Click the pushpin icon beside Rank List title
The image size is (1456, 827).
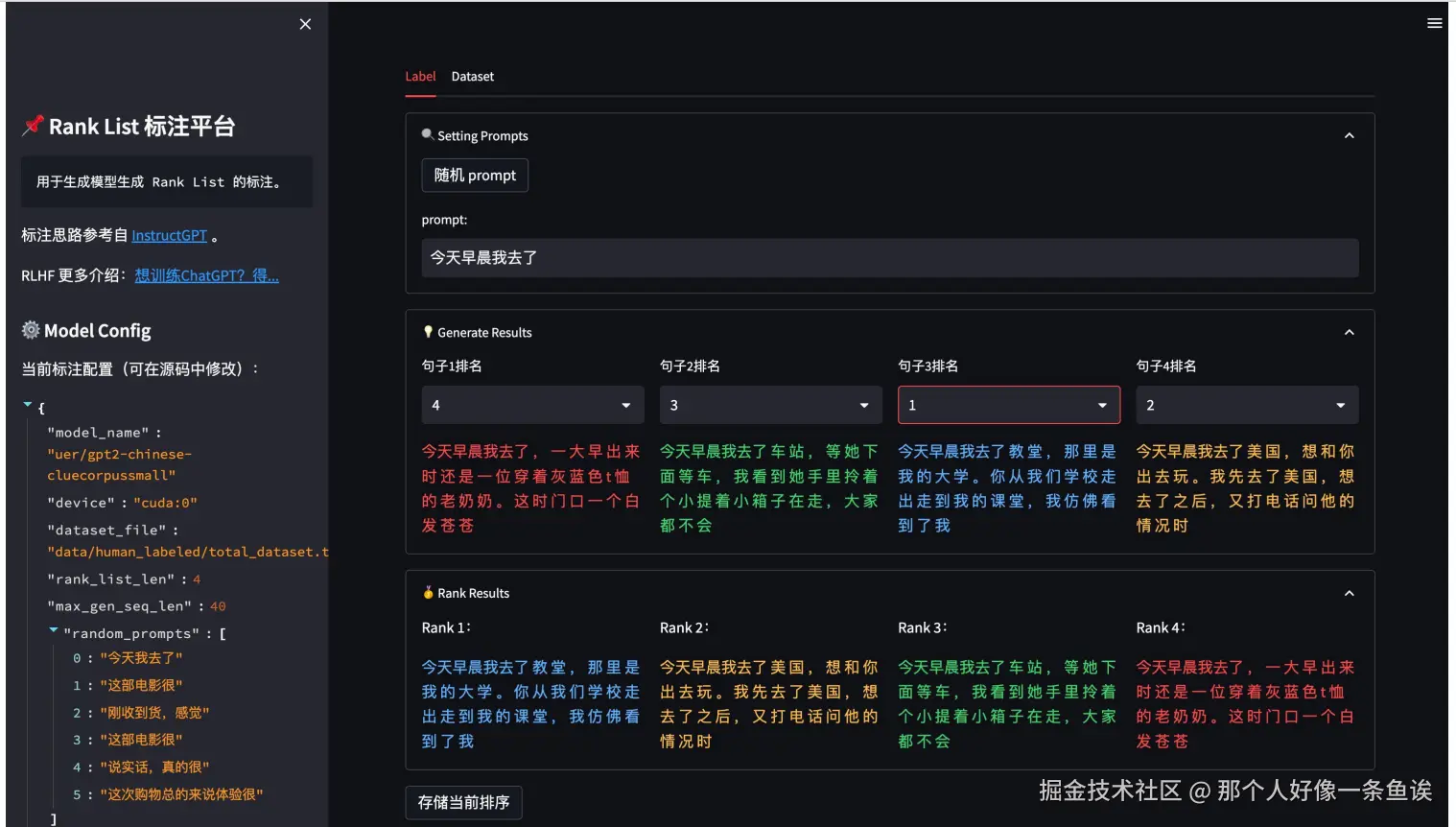pyautogui.click(x=33, y=126)
